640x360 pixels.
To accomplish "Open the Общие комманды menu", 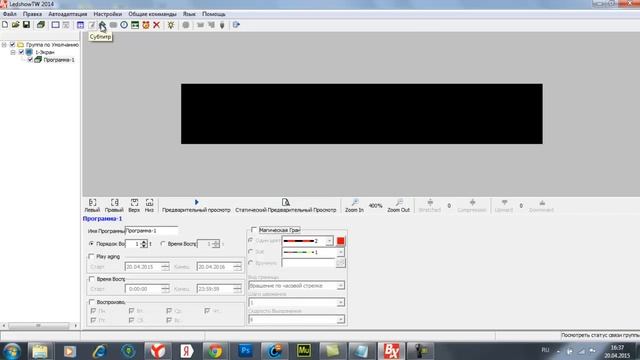I will pyautogui.click(x=152, y=14).
